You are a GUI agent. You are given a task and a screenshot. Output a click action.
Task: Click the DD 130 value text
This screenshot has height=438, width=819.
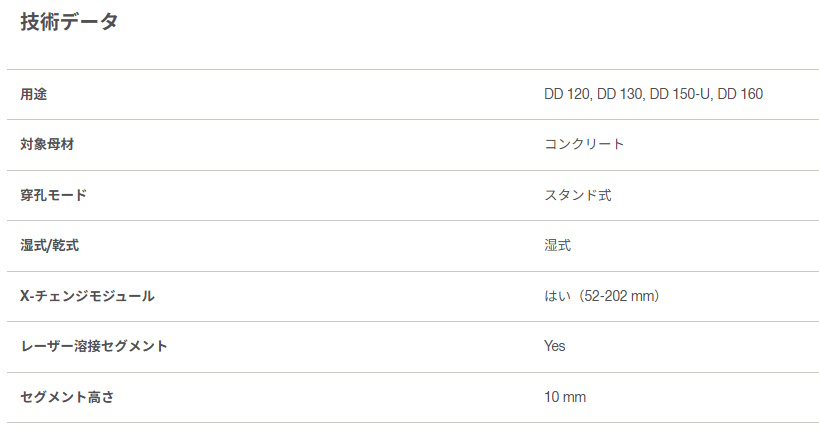pyautogui.click(x=620, y=95)
